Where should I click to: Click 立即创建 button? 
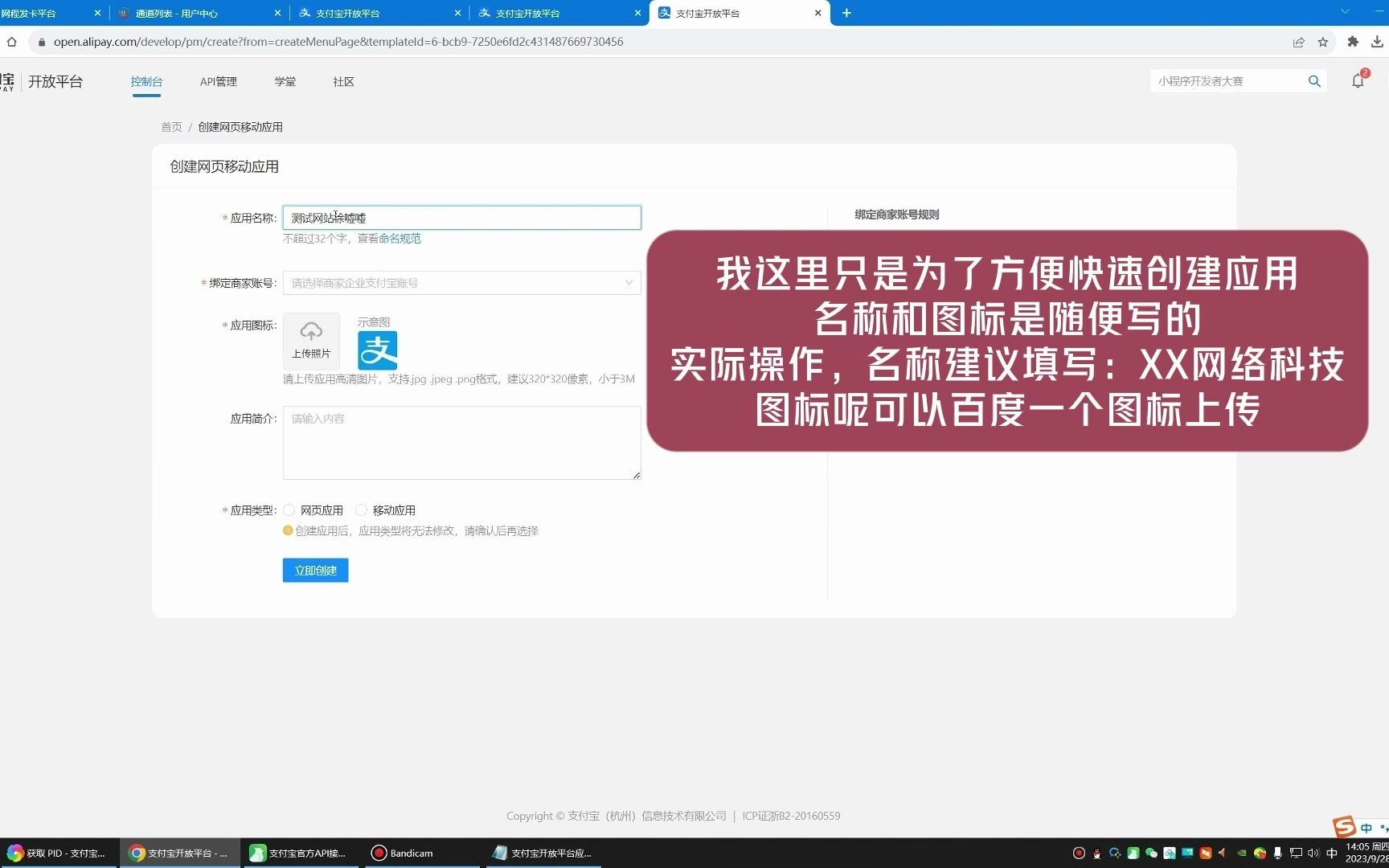pyautogui.click(x=315, y=571)
